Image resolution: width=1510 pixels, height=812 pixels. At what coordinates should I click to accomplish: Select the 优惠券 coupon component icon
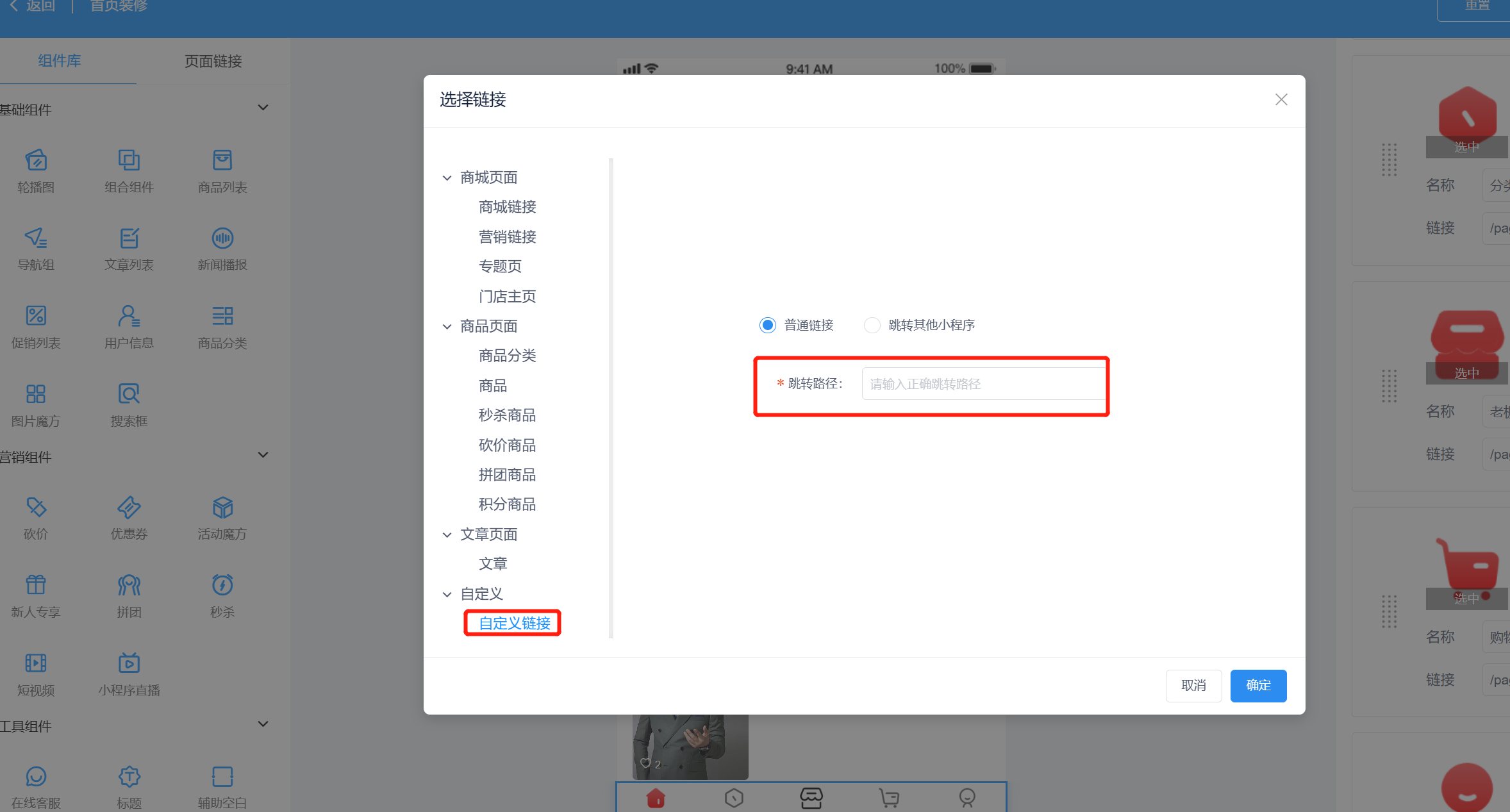tap(129, 507)
